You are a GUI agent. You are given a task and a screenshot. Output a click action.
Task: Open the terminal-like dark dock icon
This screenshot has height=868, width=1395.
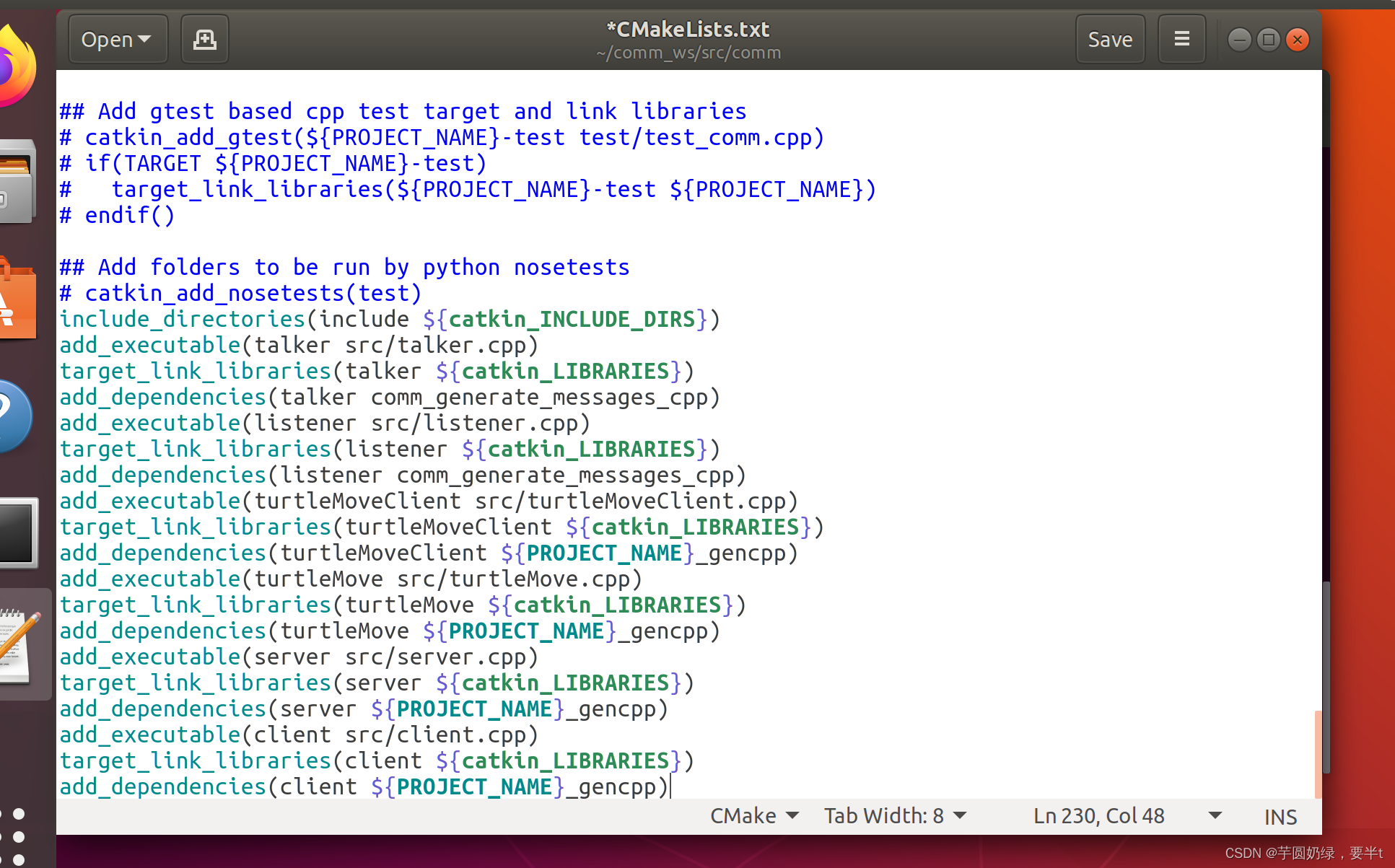click(x=19, y=532)
